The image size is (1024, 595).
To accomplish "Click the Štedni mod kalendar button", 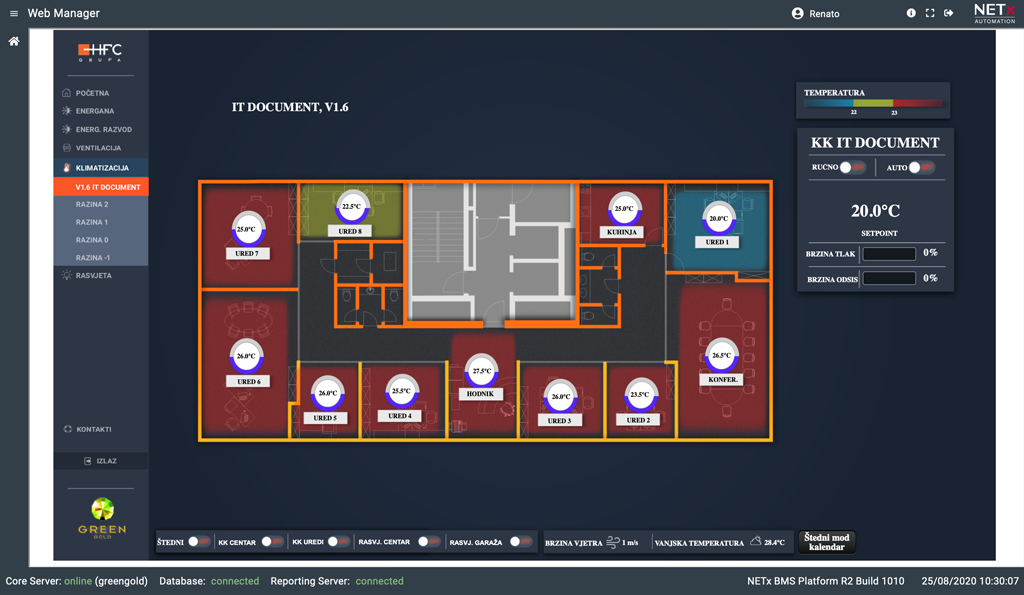I will pos(826,542).
